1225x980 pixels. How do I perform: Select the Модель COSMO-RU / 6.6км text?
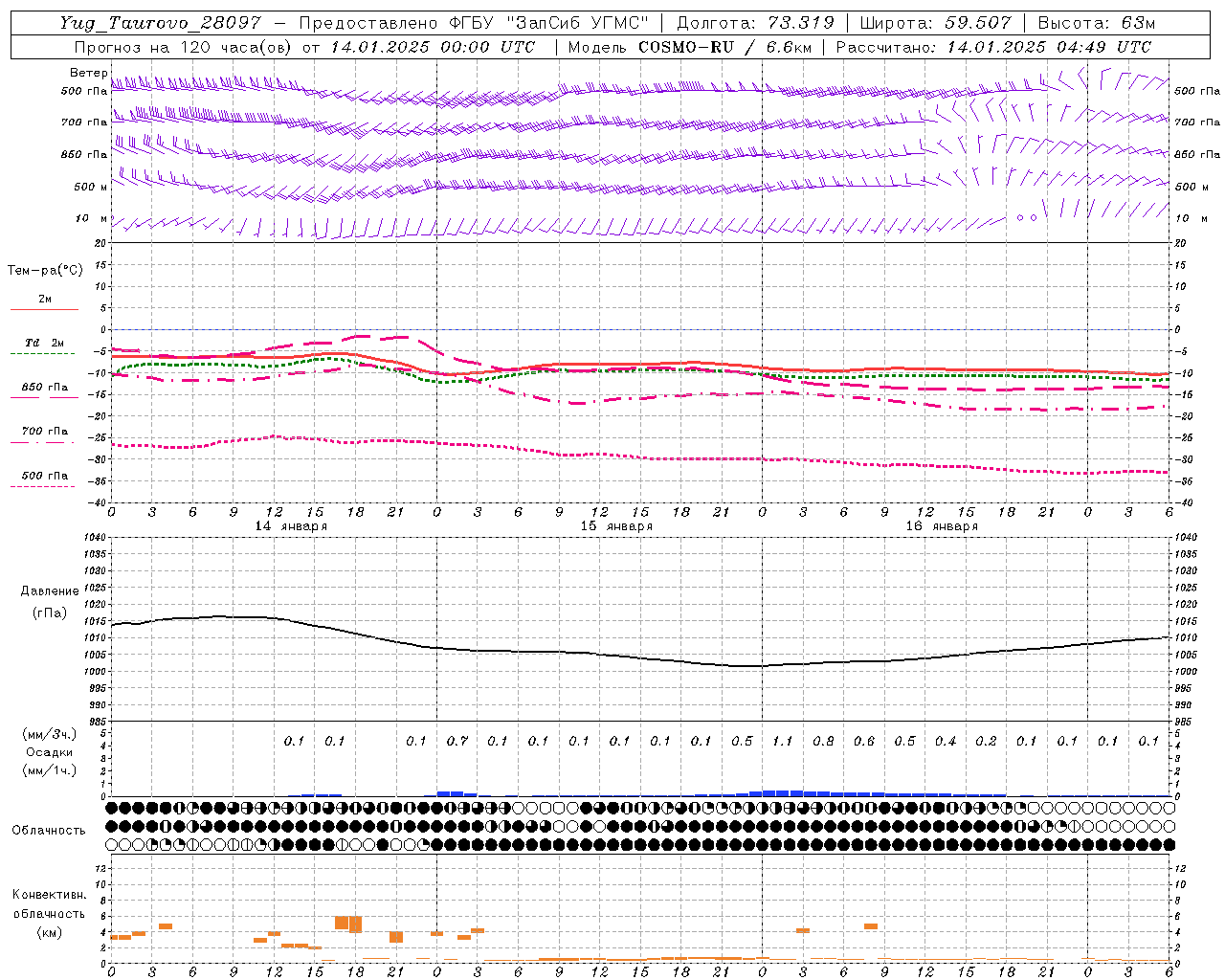689,47
